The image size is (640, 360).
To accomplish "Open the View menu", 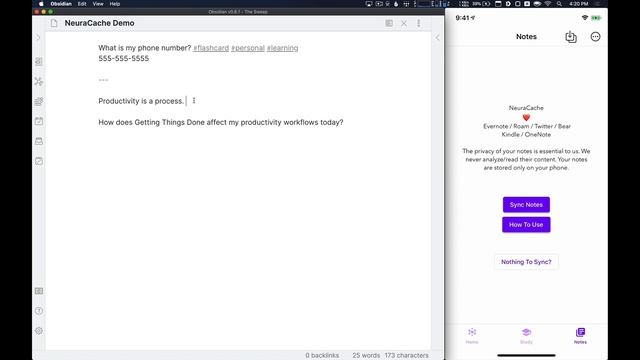I will point(98,4).
